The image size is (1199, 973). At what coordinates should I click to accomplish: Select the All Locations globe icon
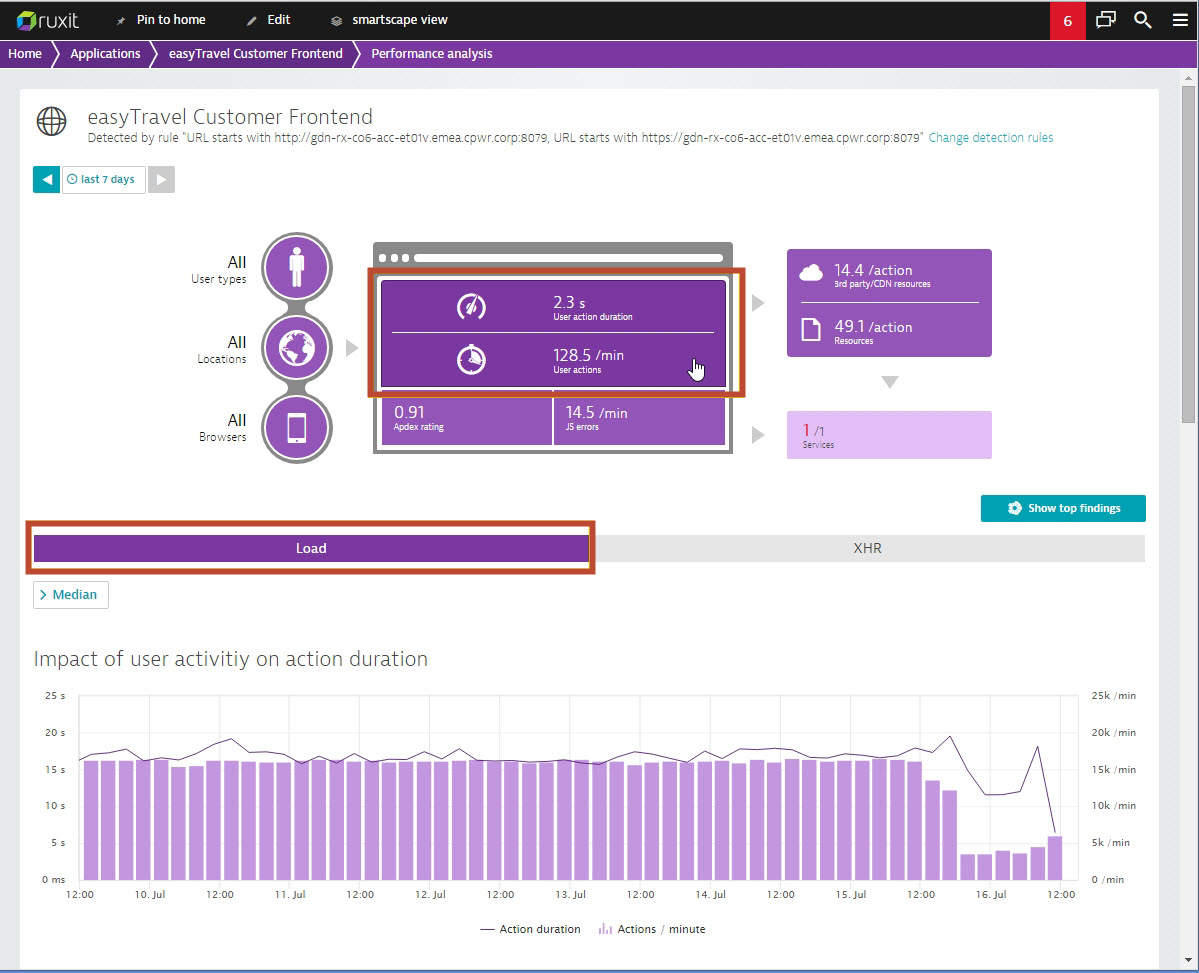(297, 348)
